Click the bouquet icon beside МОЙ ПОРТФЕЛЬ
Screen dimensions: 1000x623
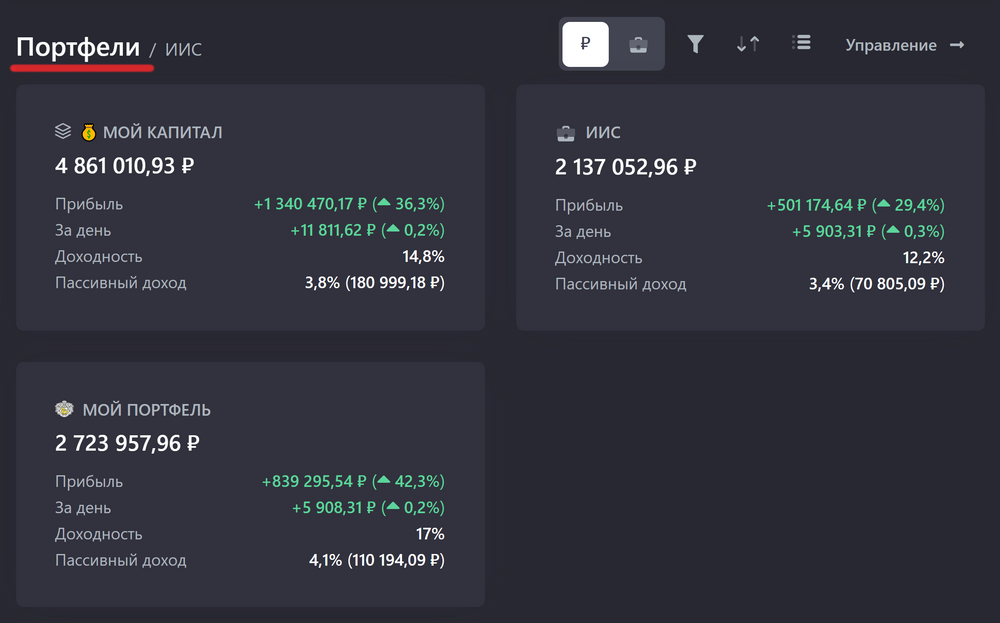click(x=62, y=408)
